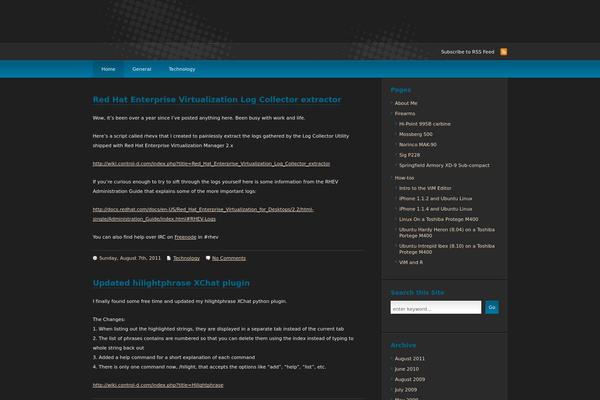The height and width of the screenshot is (400, 600).
Task: Open Intro to the VIM Editor
Action: point(425,188)
